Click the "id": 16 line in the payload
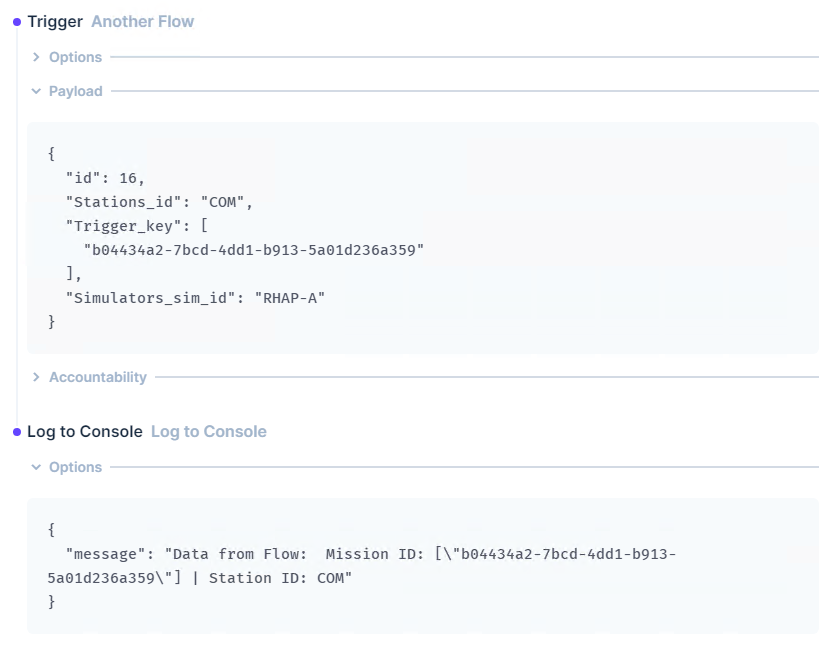Image resolution: width=831 pixels, height=650 pixels. pos(105,178)
